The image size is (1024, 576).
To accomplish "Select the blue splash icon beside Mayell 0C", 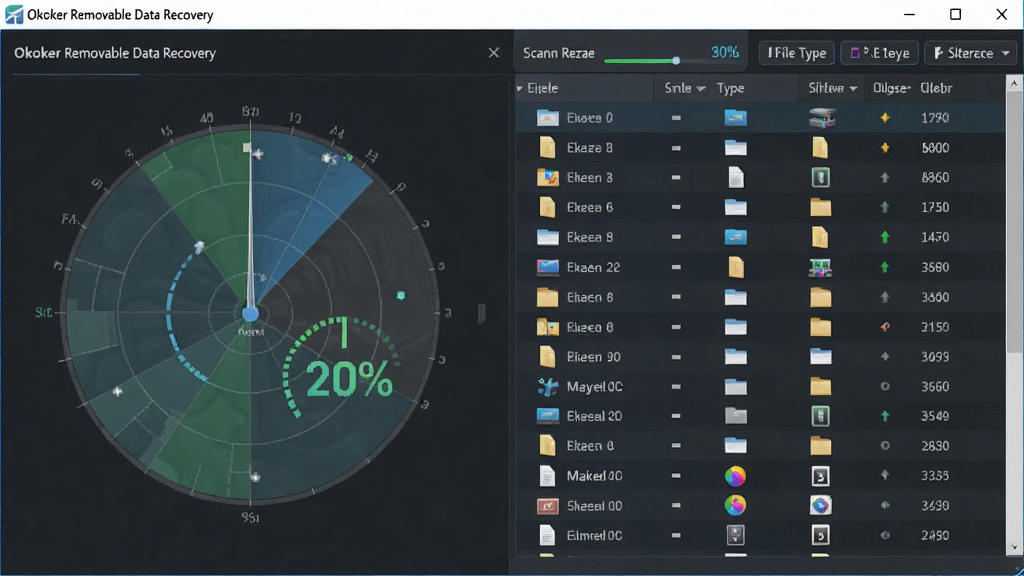I will coord(547,387).
